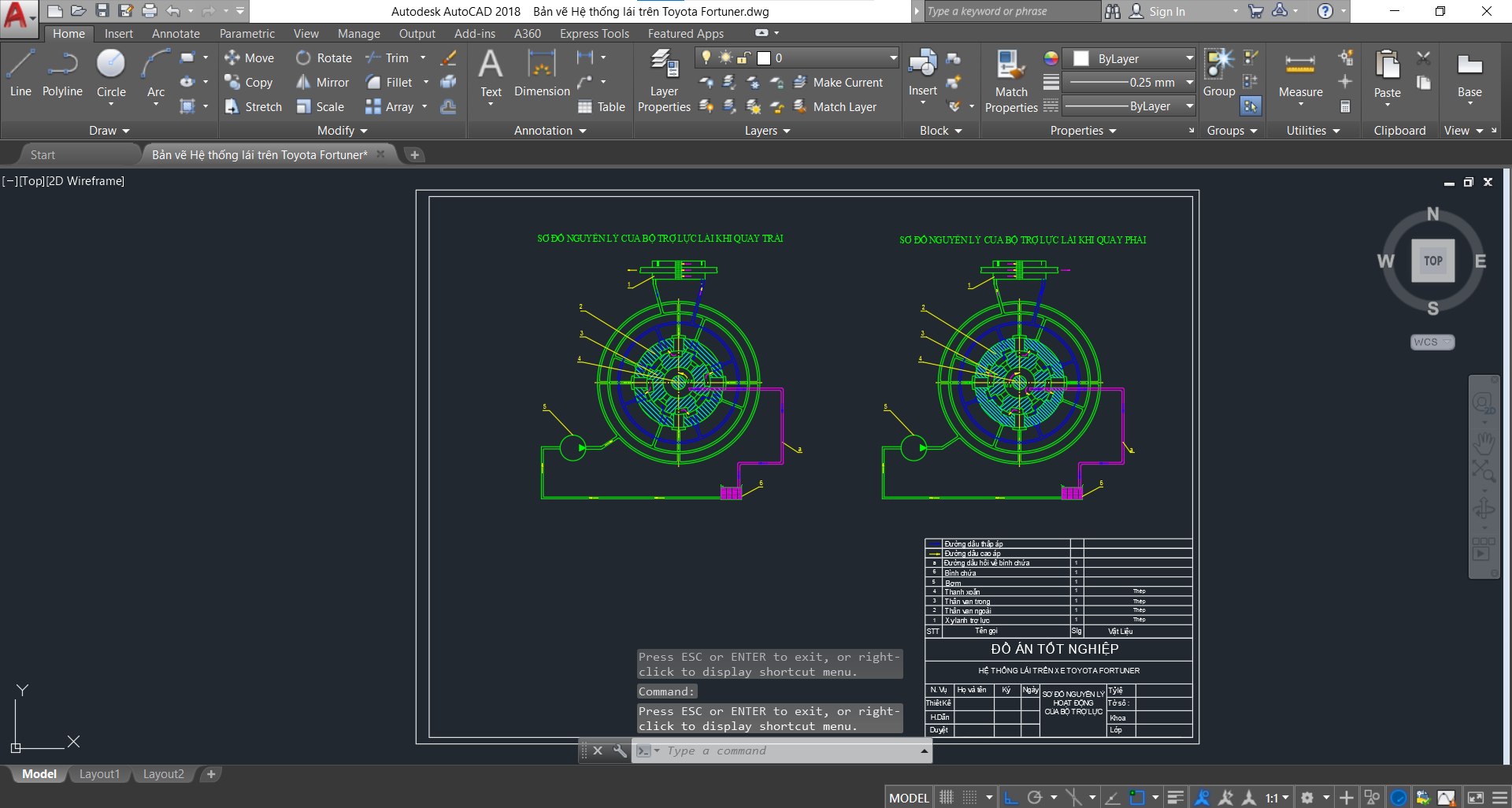The height and width of the screenshot is (808, 1512).
Task: Activate the Rotate tool
Action: [x=324, y=57]
